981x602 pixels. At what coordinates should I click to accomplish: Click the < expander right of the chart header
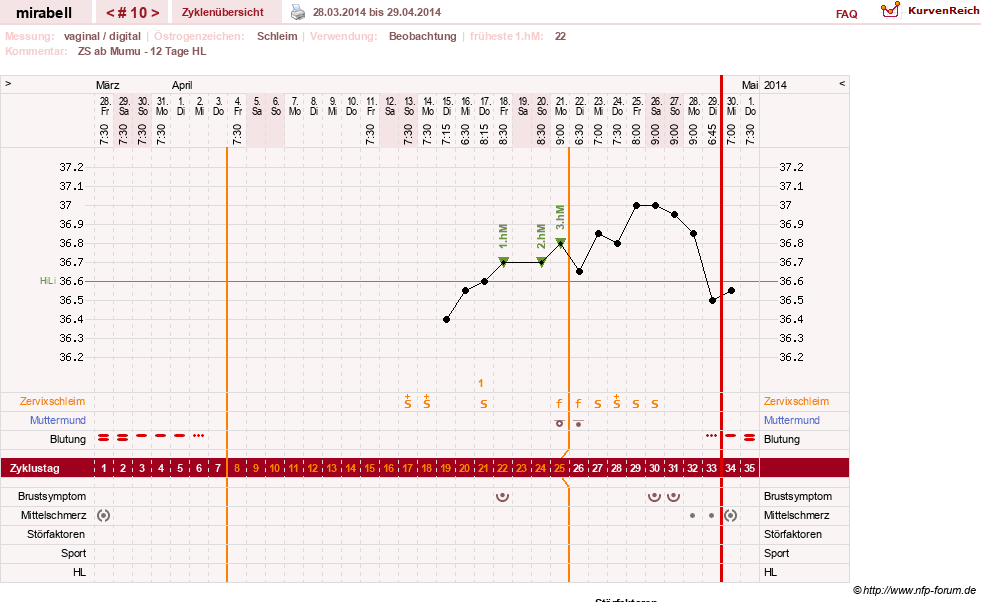click(x=842, y=83)
